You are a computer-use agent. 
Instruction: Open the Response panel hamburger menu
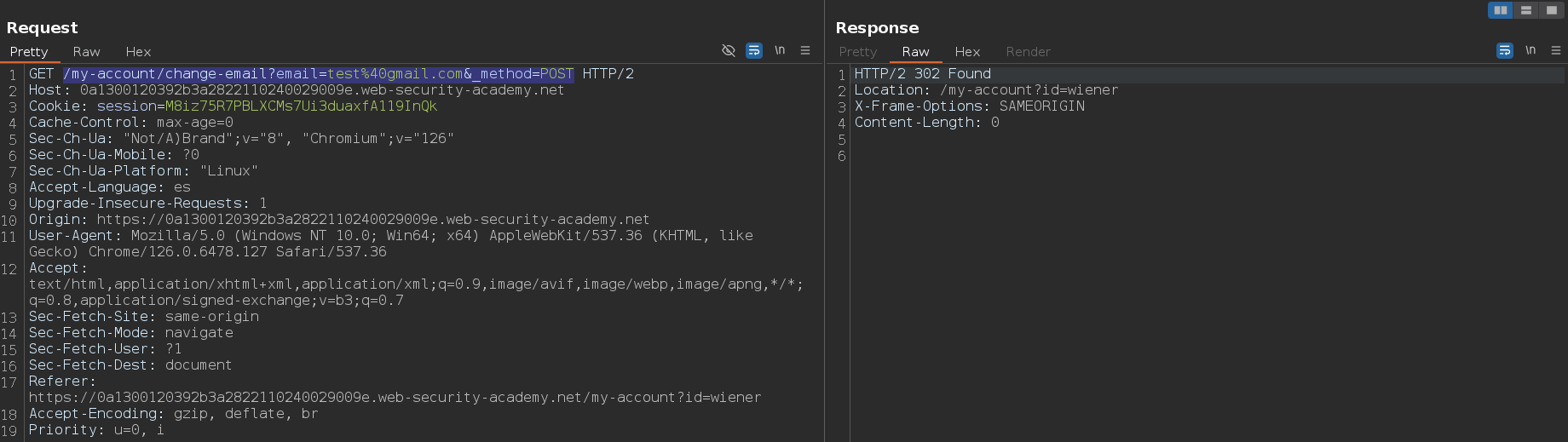click(x=1556, y=51)
